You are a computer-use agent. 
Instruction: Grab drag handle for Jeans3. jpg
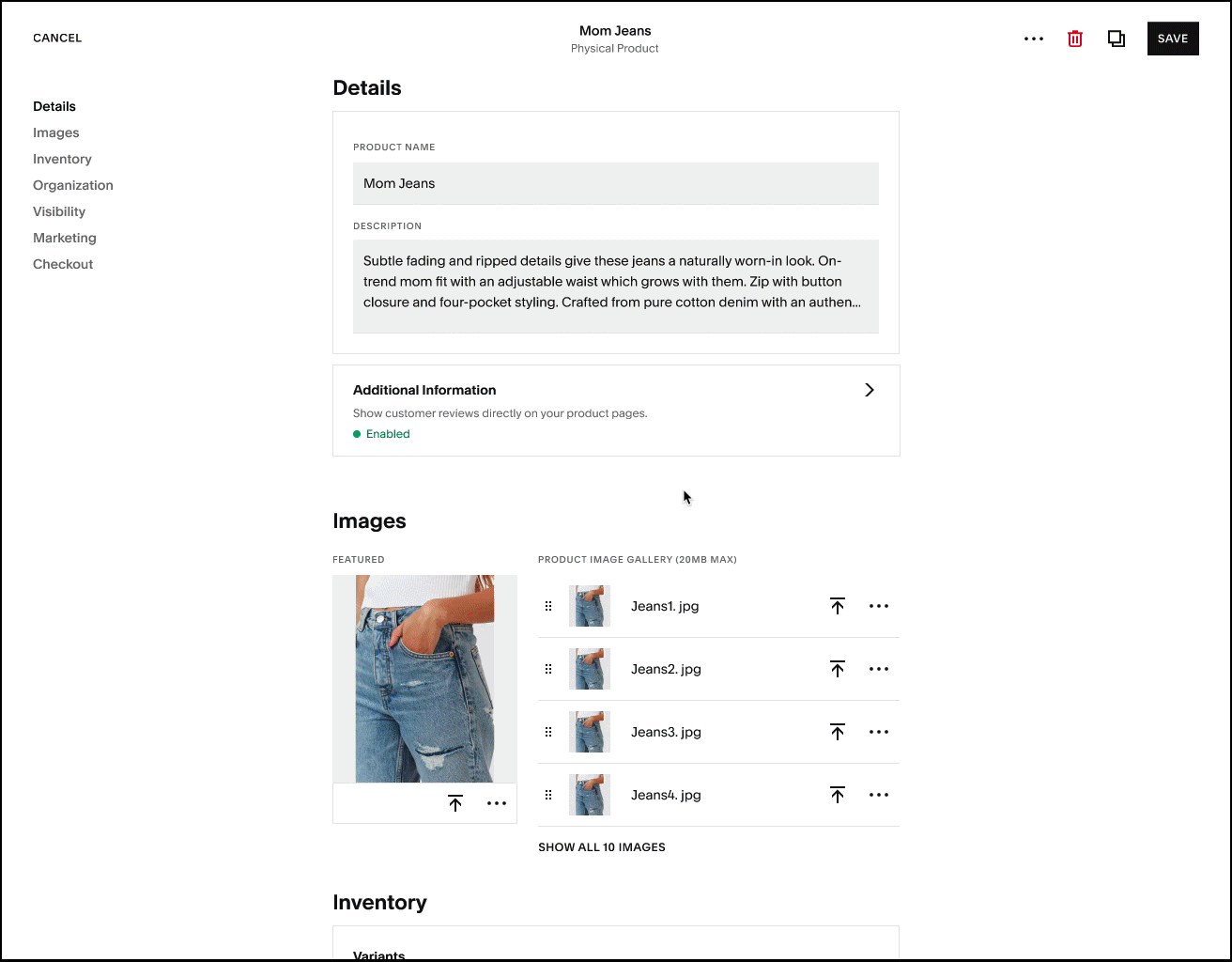click(548, 732)
